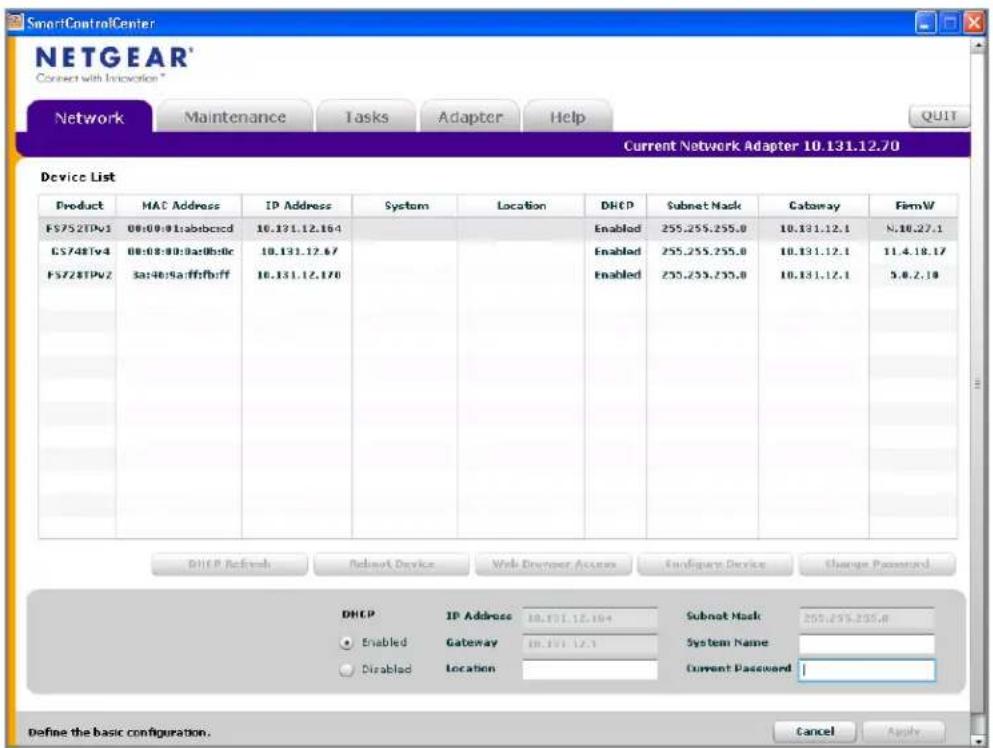Close the SmartControlCenter window
This screenshot has height=748, width=993.
point(973,24)
